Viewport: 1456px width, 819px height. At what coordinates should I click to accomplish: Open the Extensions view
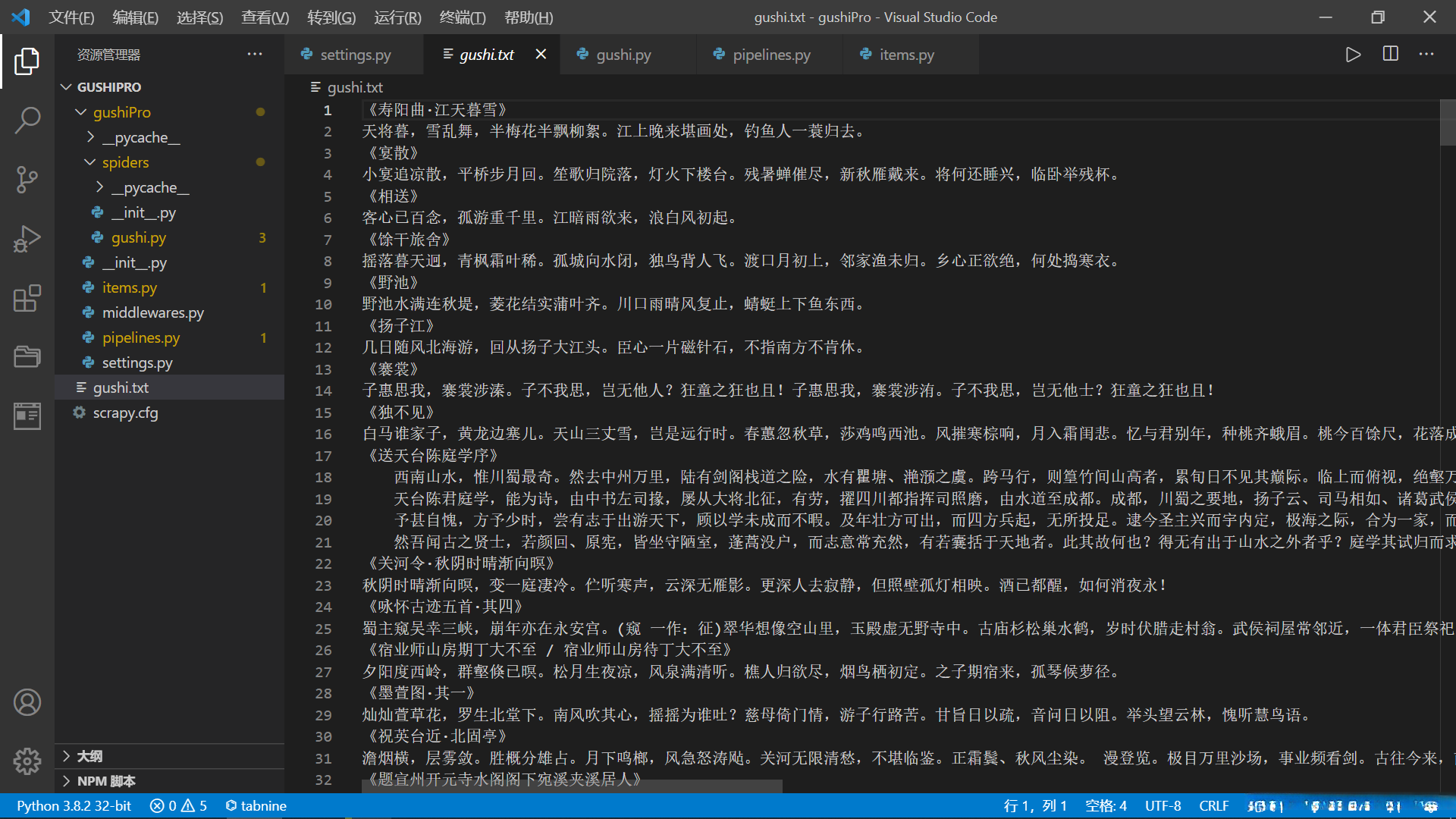tap(27, 297)
